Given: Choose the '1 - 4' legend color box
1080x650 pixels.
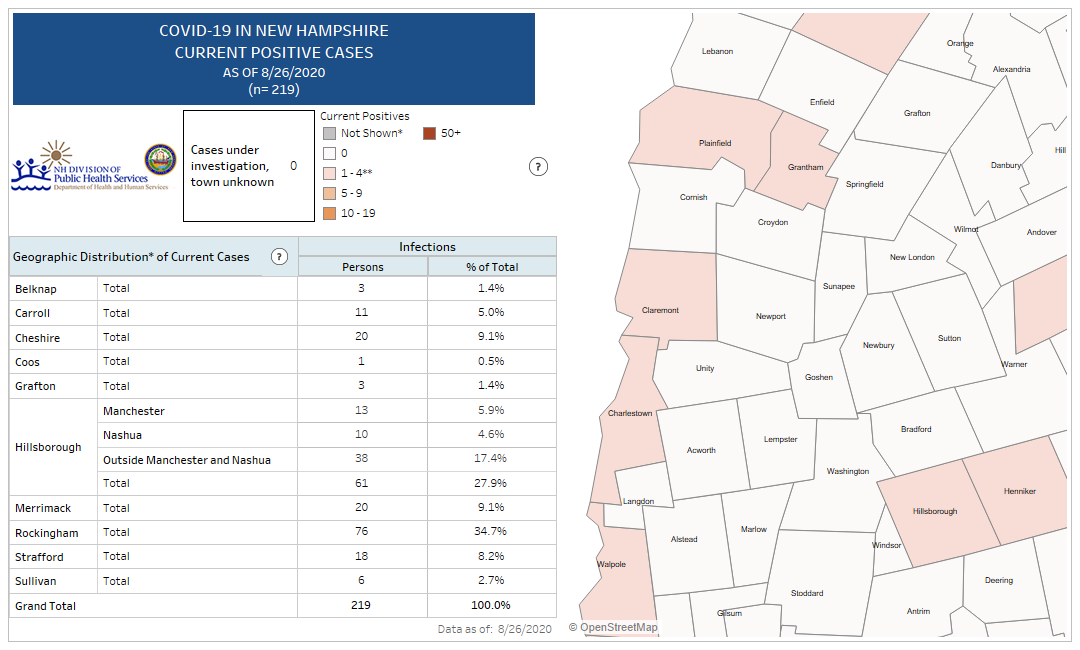Looking at the screenshot, I should pos(328,173).
